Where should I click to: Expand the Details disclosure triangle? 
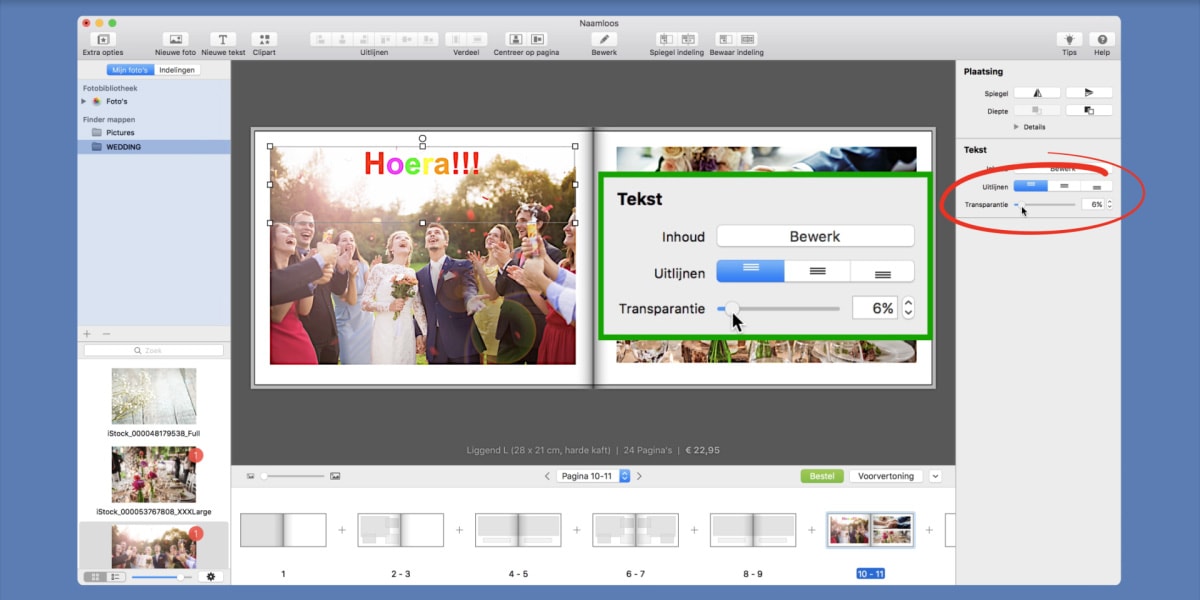[1017, 127]
